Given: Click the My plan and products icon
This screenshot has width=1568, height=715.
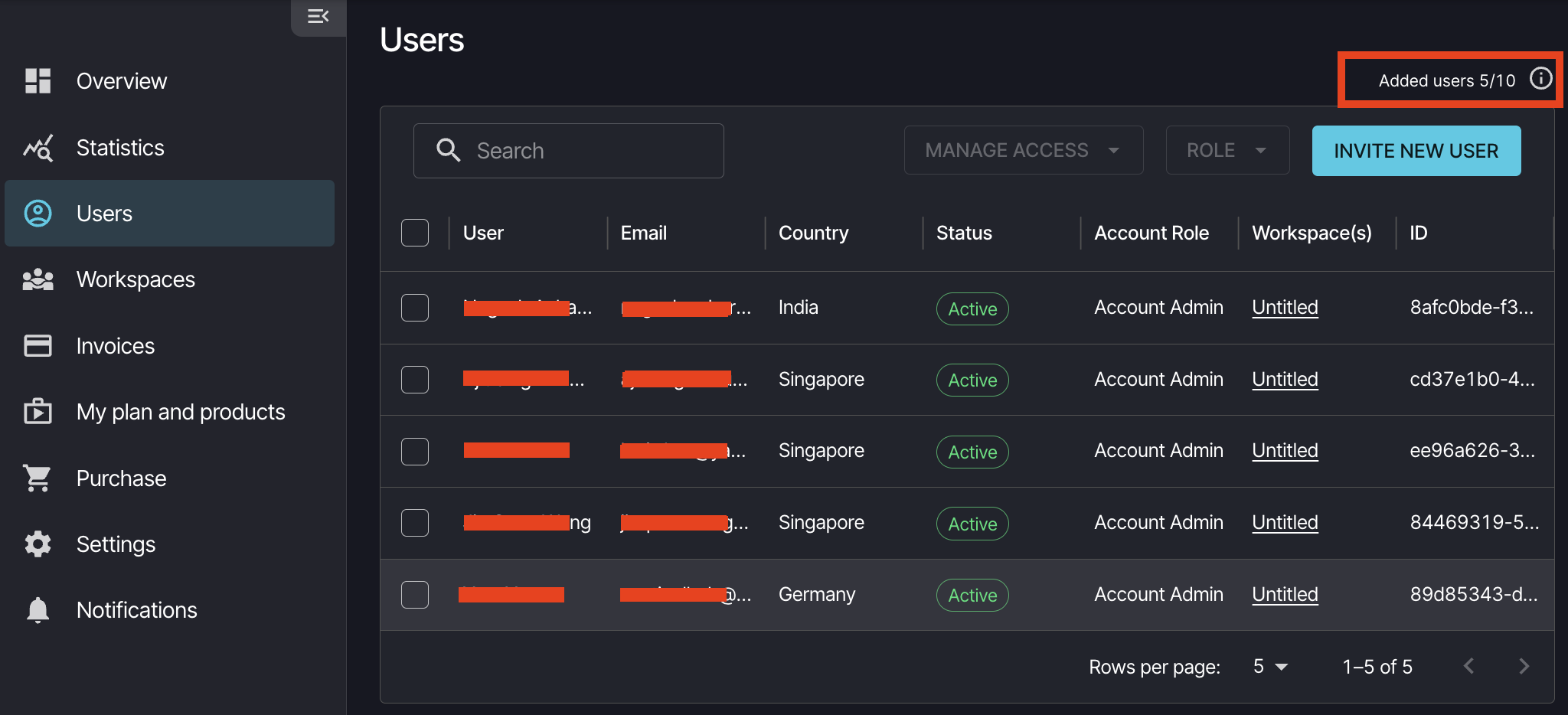Looking at the screenshot, I should 38,412.
